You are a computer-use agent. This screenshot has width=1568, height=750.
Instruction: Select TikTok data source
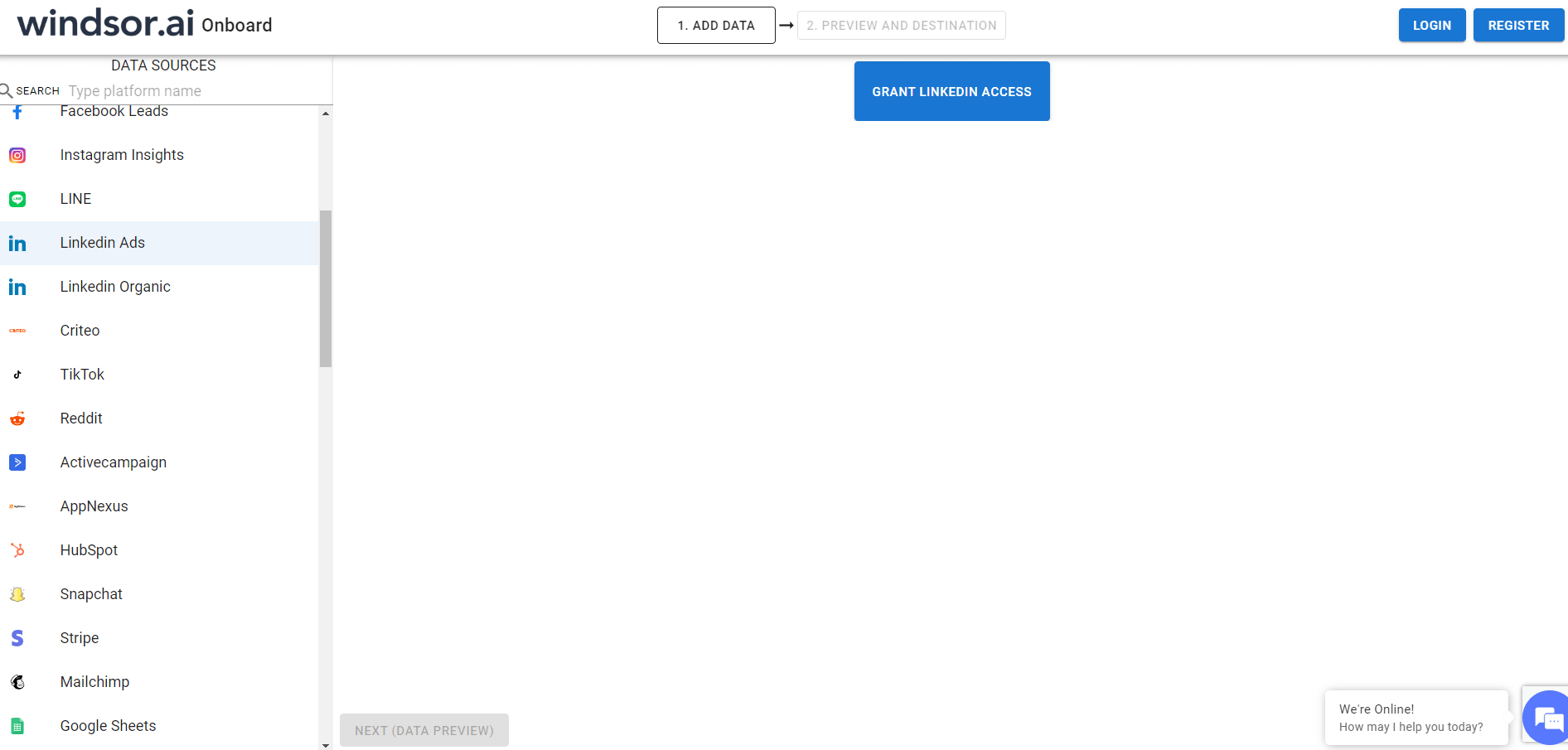[159, 375]
